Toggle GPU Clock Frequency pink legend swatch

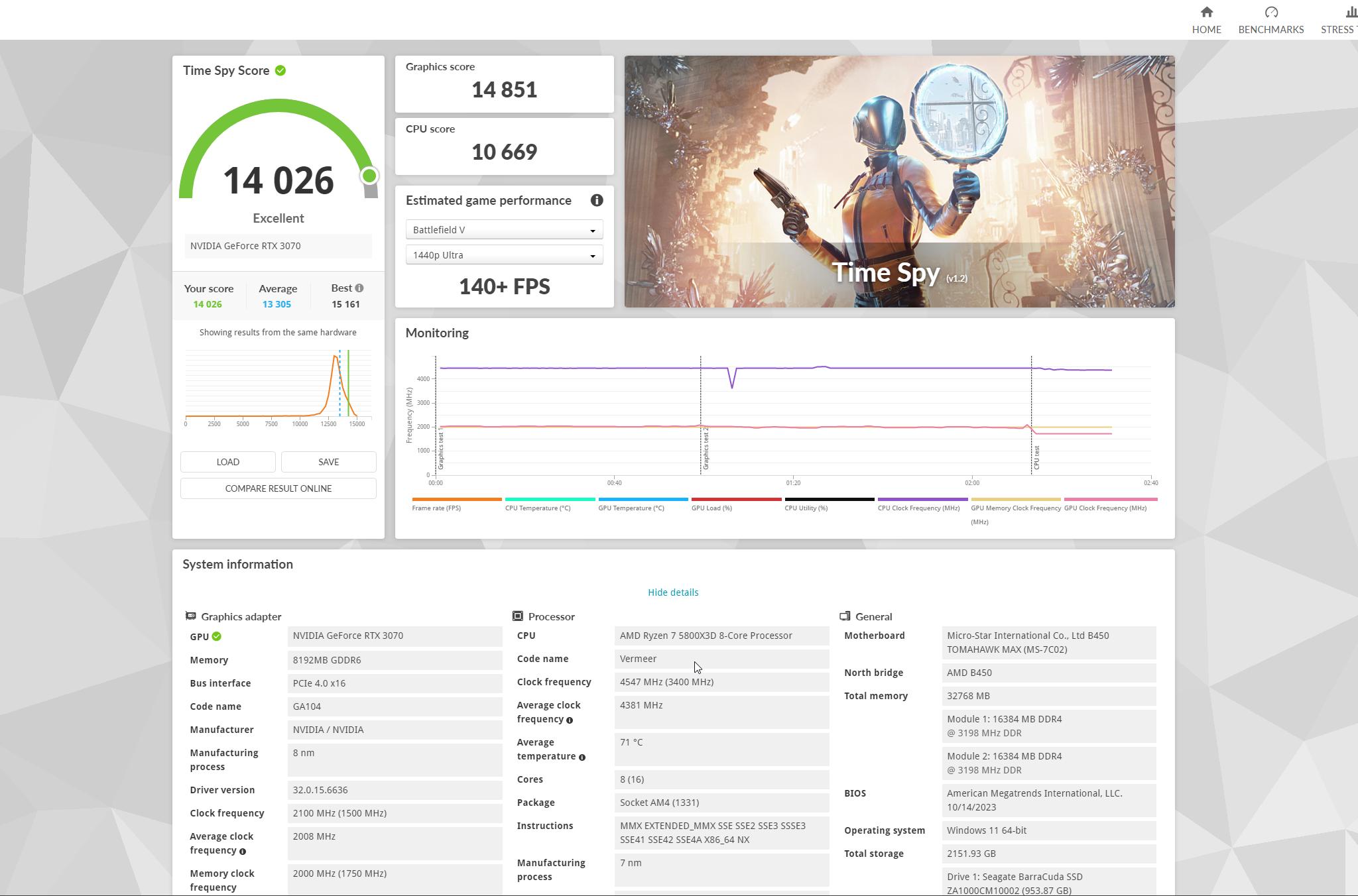tap(1111, 499)
